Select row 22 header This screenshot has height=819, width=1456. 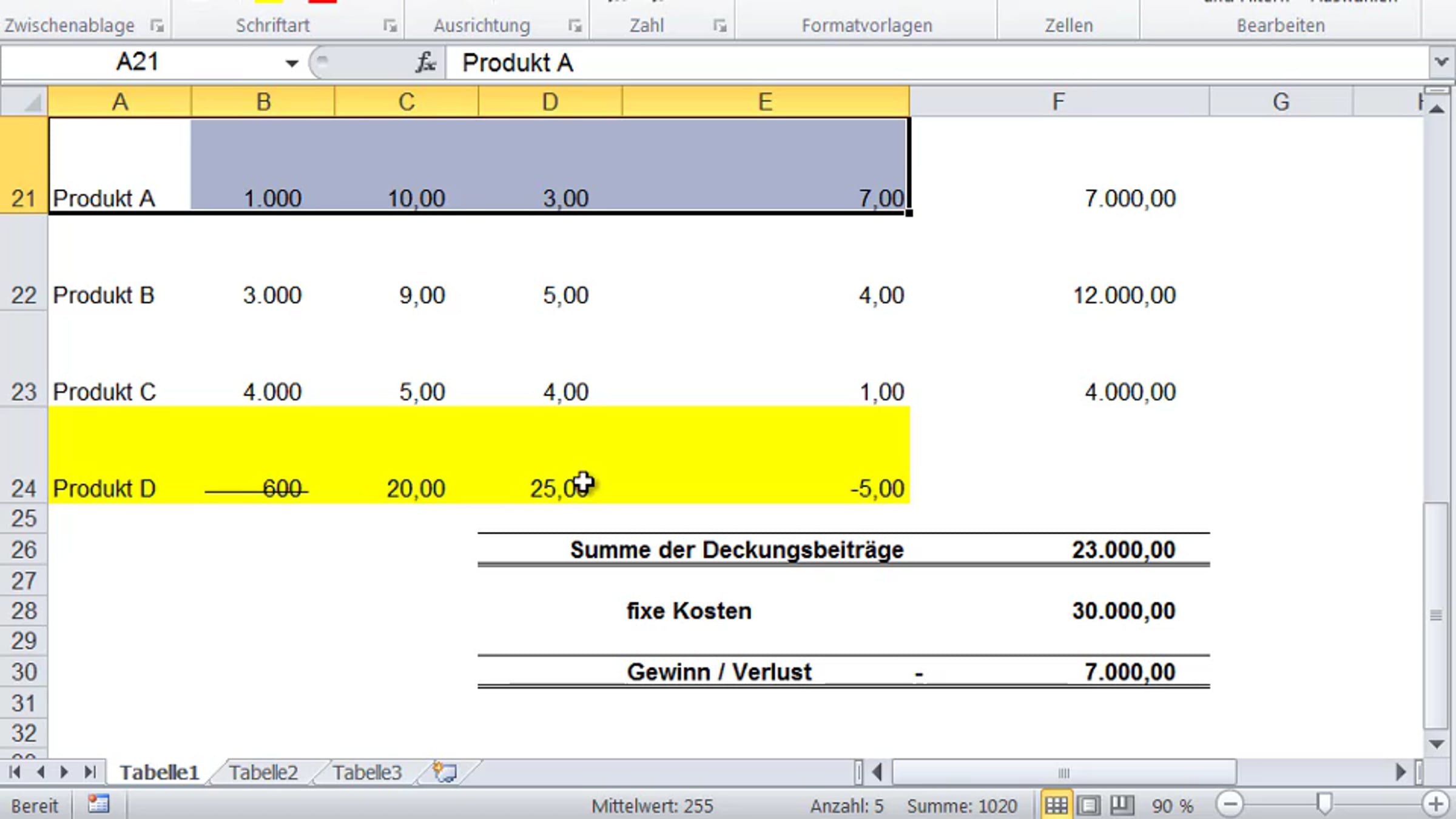24,262
